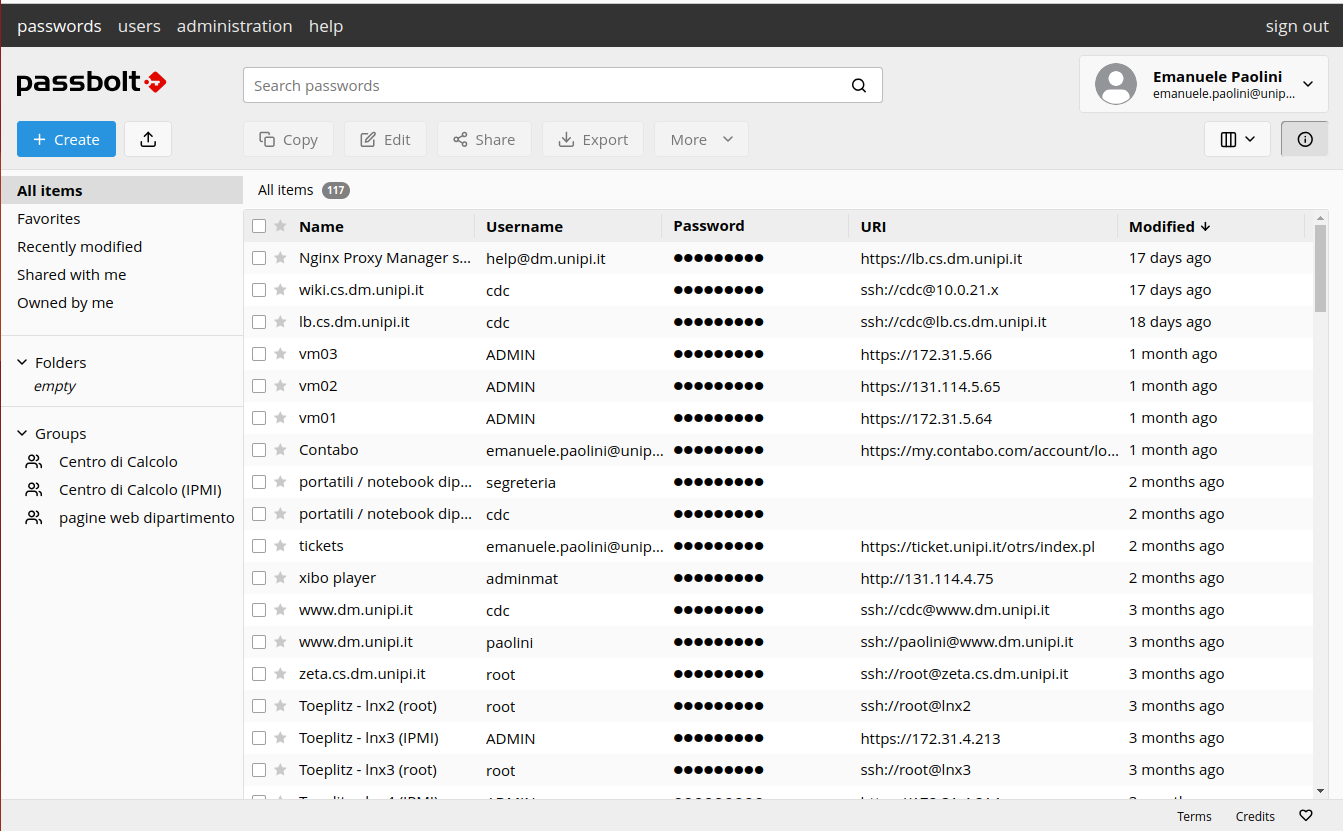Open the More actions dropdown

click(x=701, y=139)
